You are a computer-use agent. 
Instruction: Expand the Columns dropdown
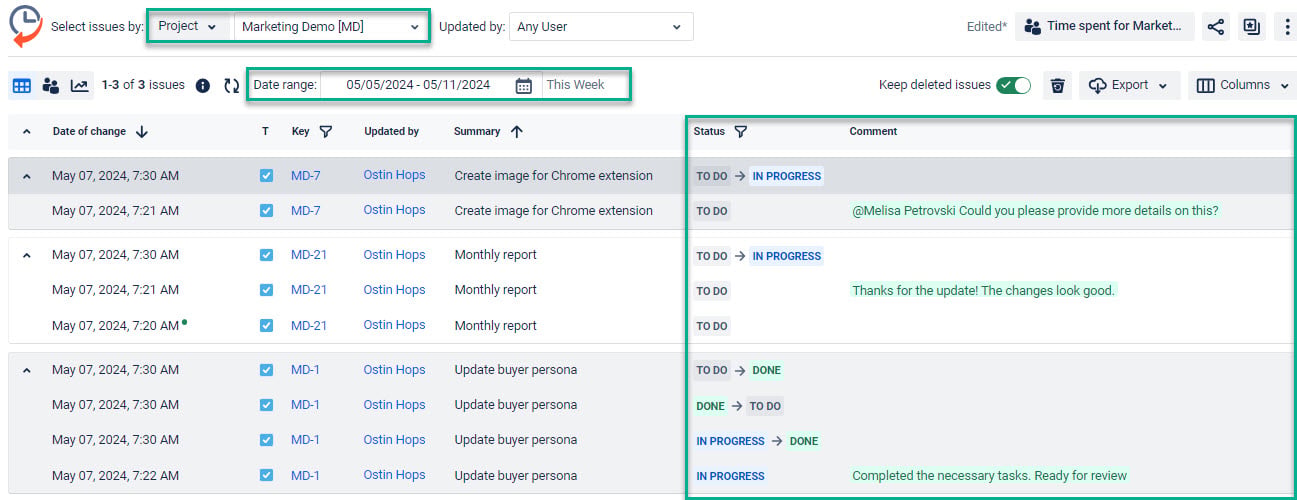click(1242, 86)
